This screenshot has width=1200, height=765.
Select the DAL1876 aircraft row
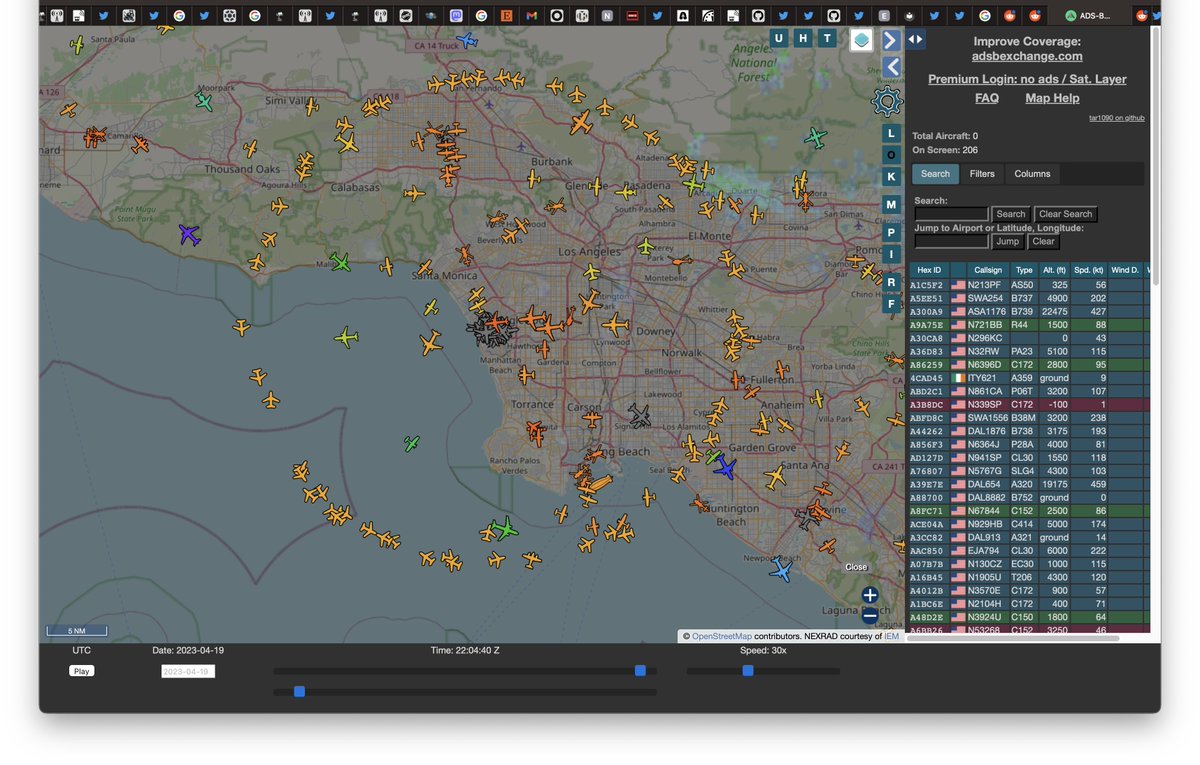click(1029, 431)
